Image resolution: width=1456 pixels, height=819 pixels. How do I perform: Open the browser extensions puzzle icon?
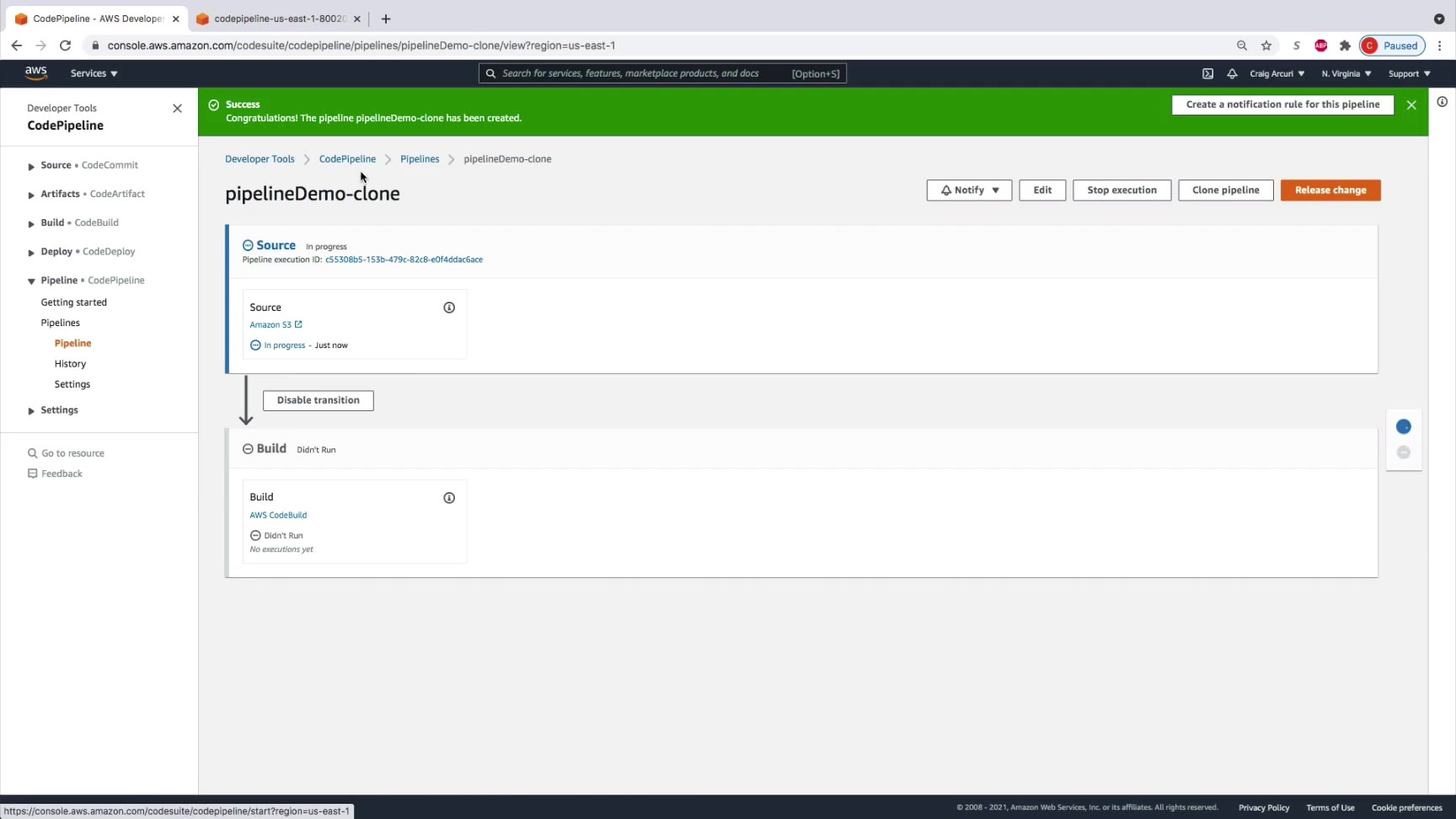(1345, 45)
